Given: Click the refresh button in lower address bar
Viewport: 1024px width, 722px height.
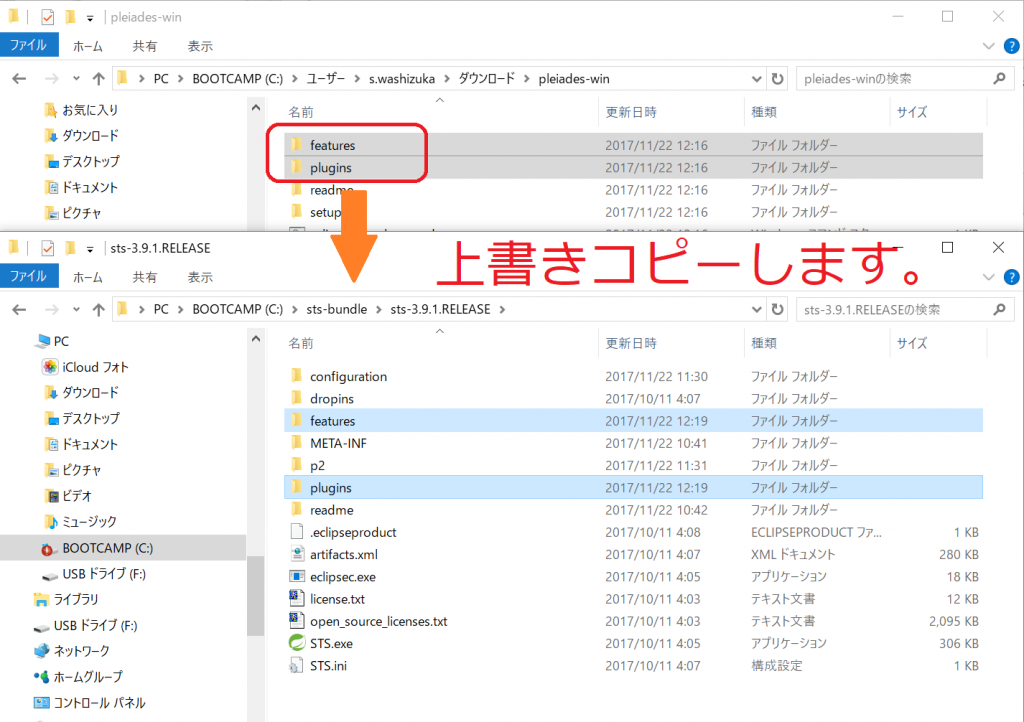Looking at the screenshot, I should point(778,309).
